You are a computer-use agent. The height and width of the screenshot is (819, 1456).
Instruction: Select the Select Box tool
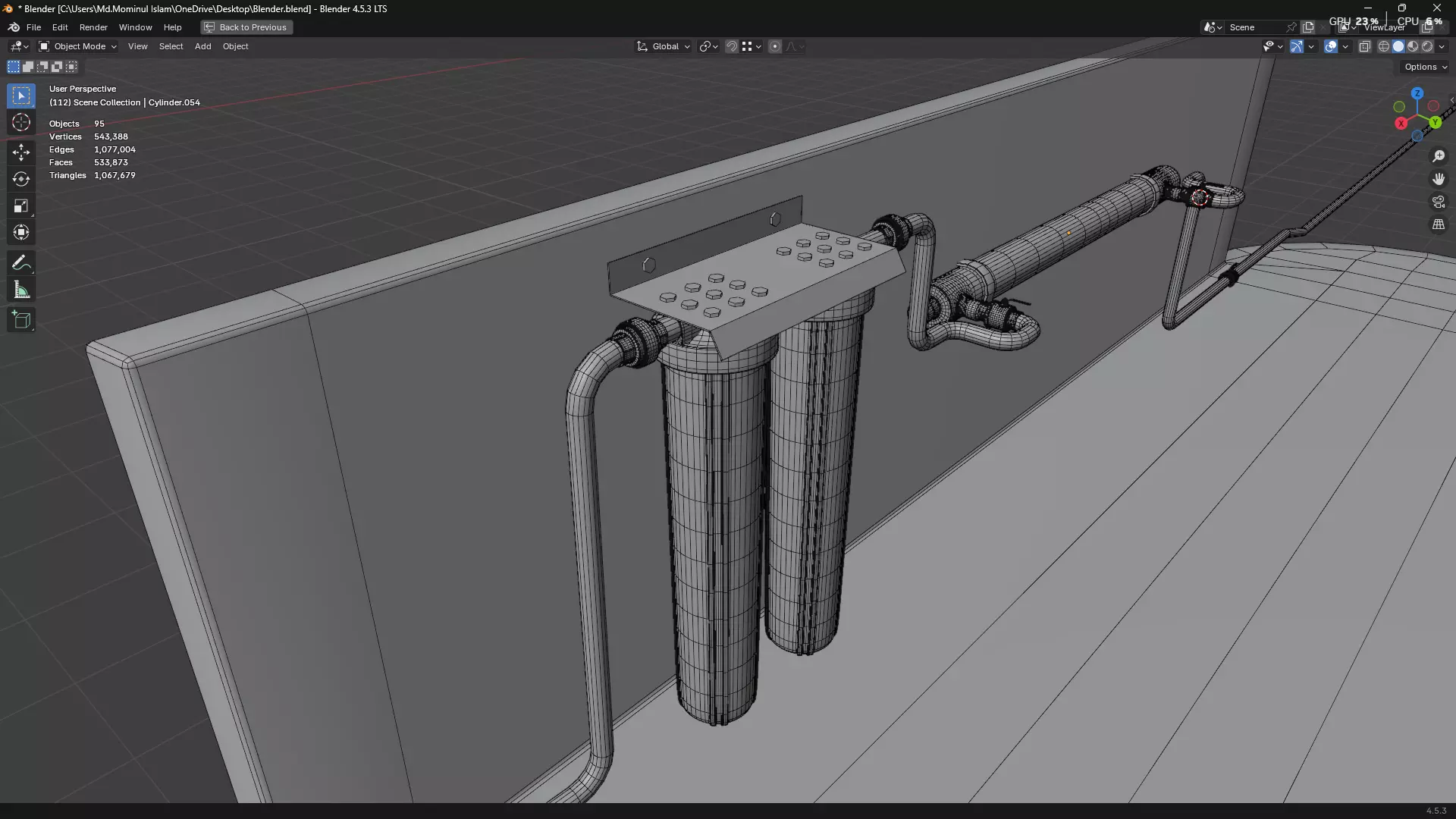pyautogui.click(x=21, y=96)
